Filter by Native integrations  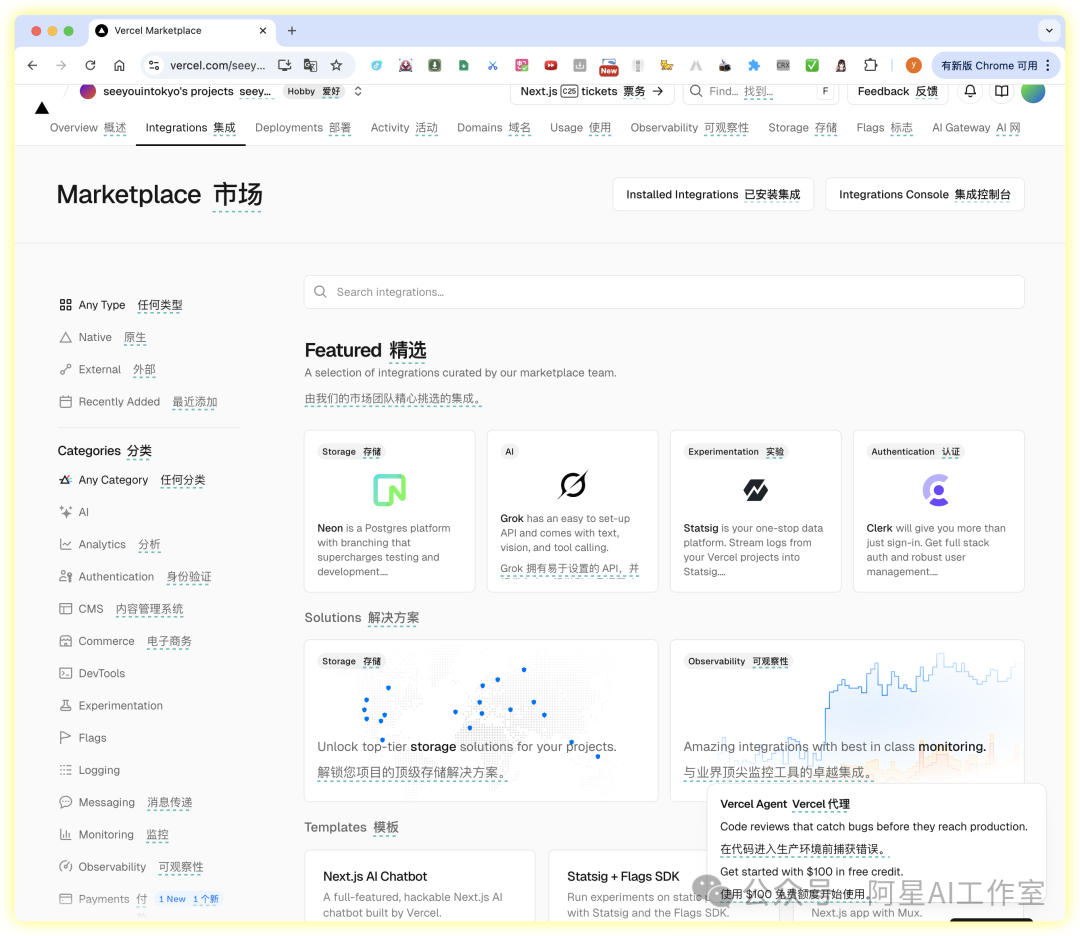103,337
